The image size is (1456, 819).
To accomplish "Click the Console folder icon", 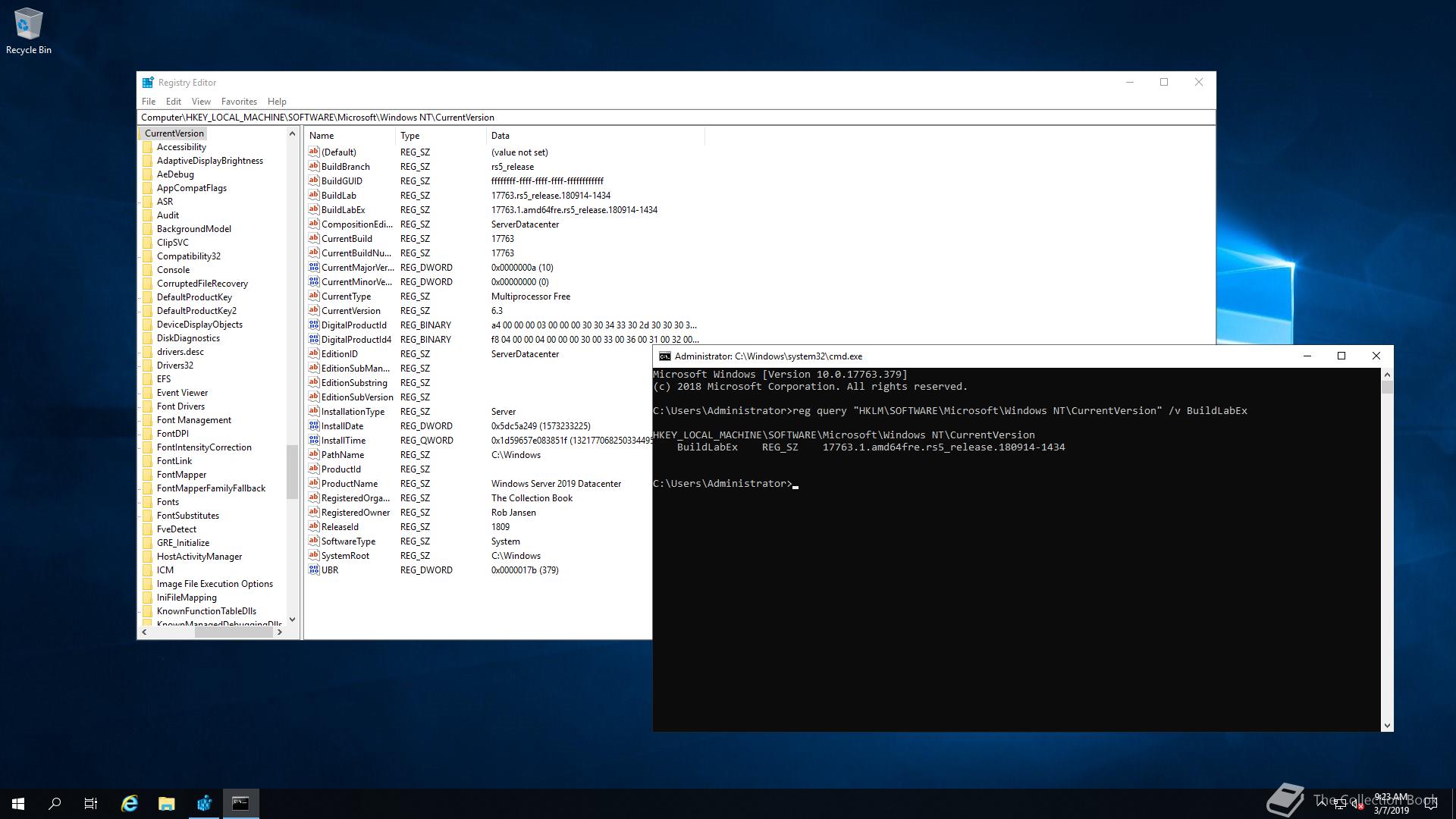I will pos(147,270).
